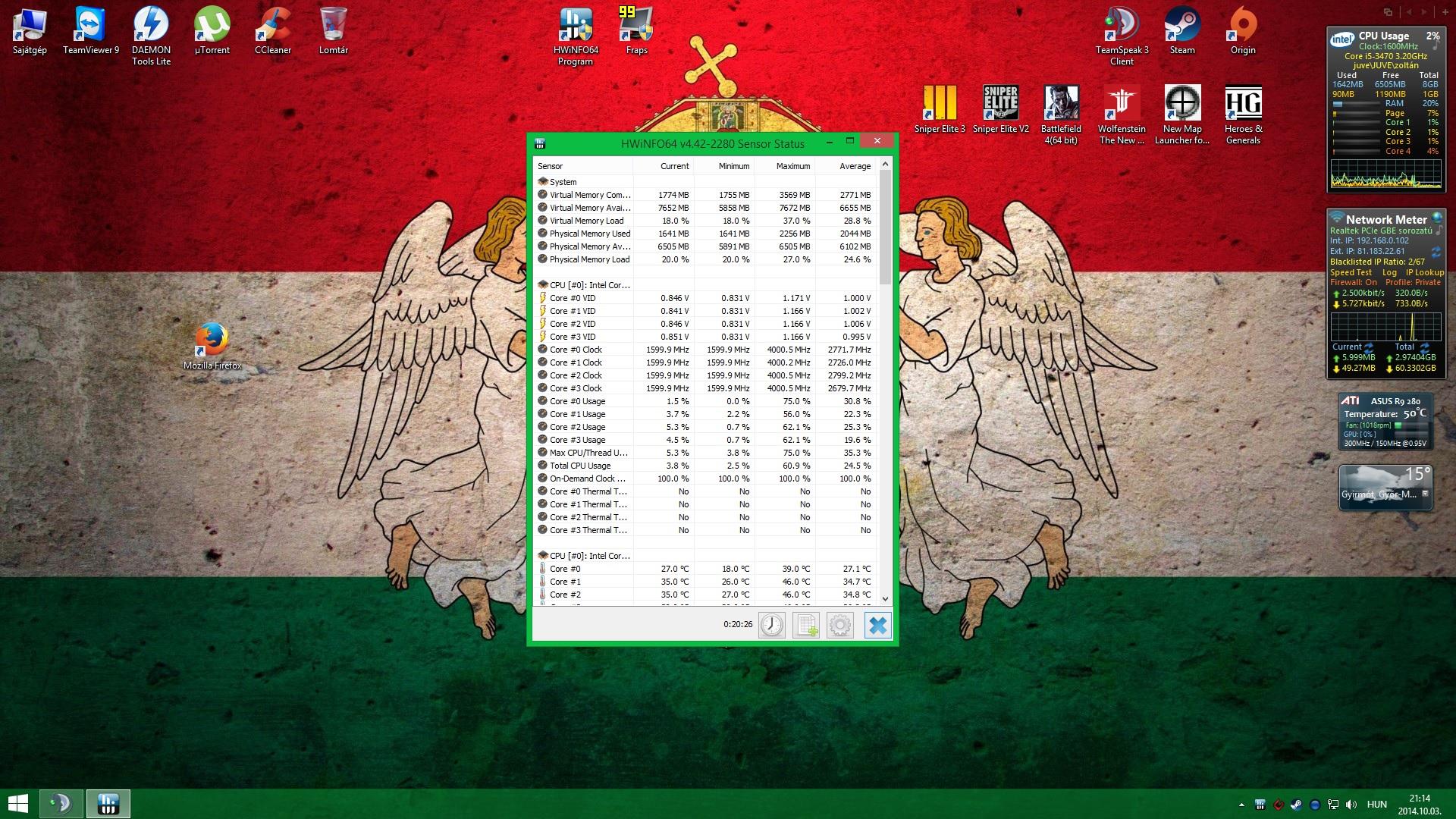The width and height of the screenshot is (1456, 819).
Task: Open Battlefield 4 (64 bit) shortcut
Action: pyautogui.click(x=1061, y=115)
